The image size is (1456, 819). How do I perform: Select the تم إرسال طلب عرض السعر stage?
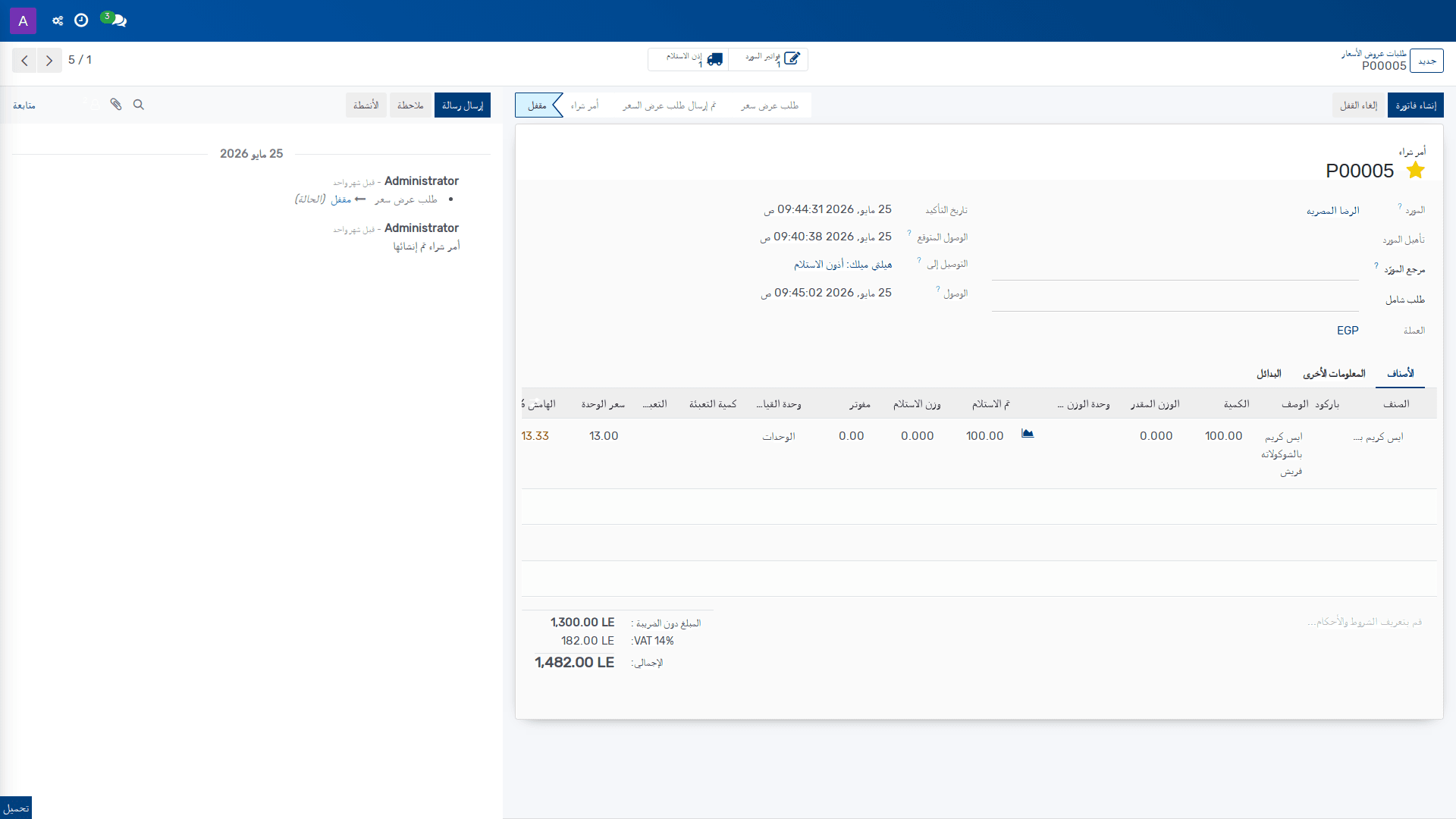669,105
